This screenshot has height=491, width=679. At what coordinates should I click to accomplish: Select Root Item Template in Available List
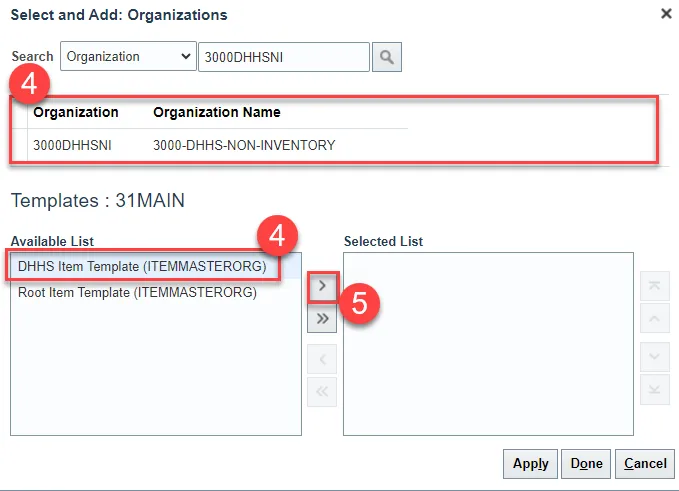137,293
